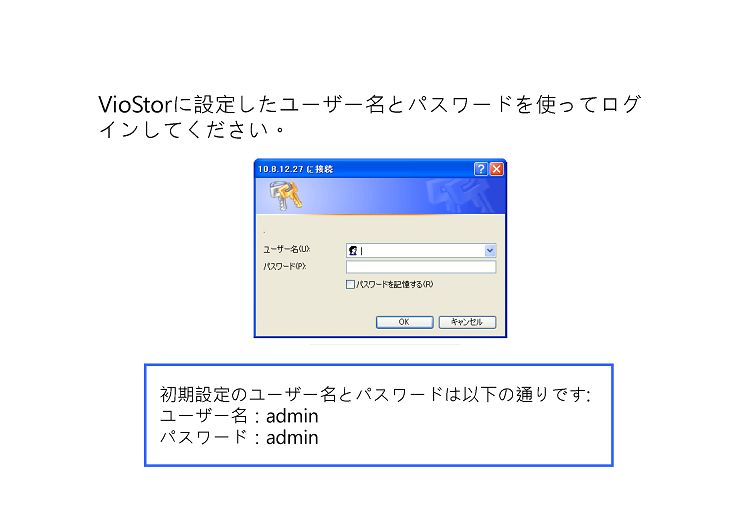This screenshot has width=750, height=529.
Task: Click the ユーザー名 : admin line
Action: [239, 416]
